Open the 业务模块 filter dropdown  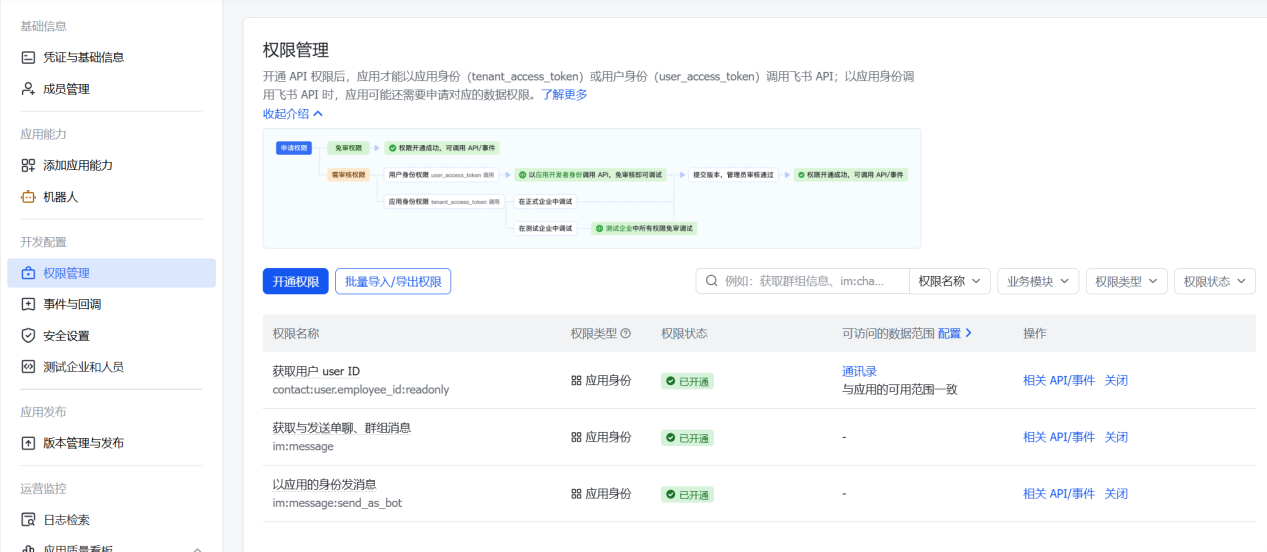tap(1037, 281)
